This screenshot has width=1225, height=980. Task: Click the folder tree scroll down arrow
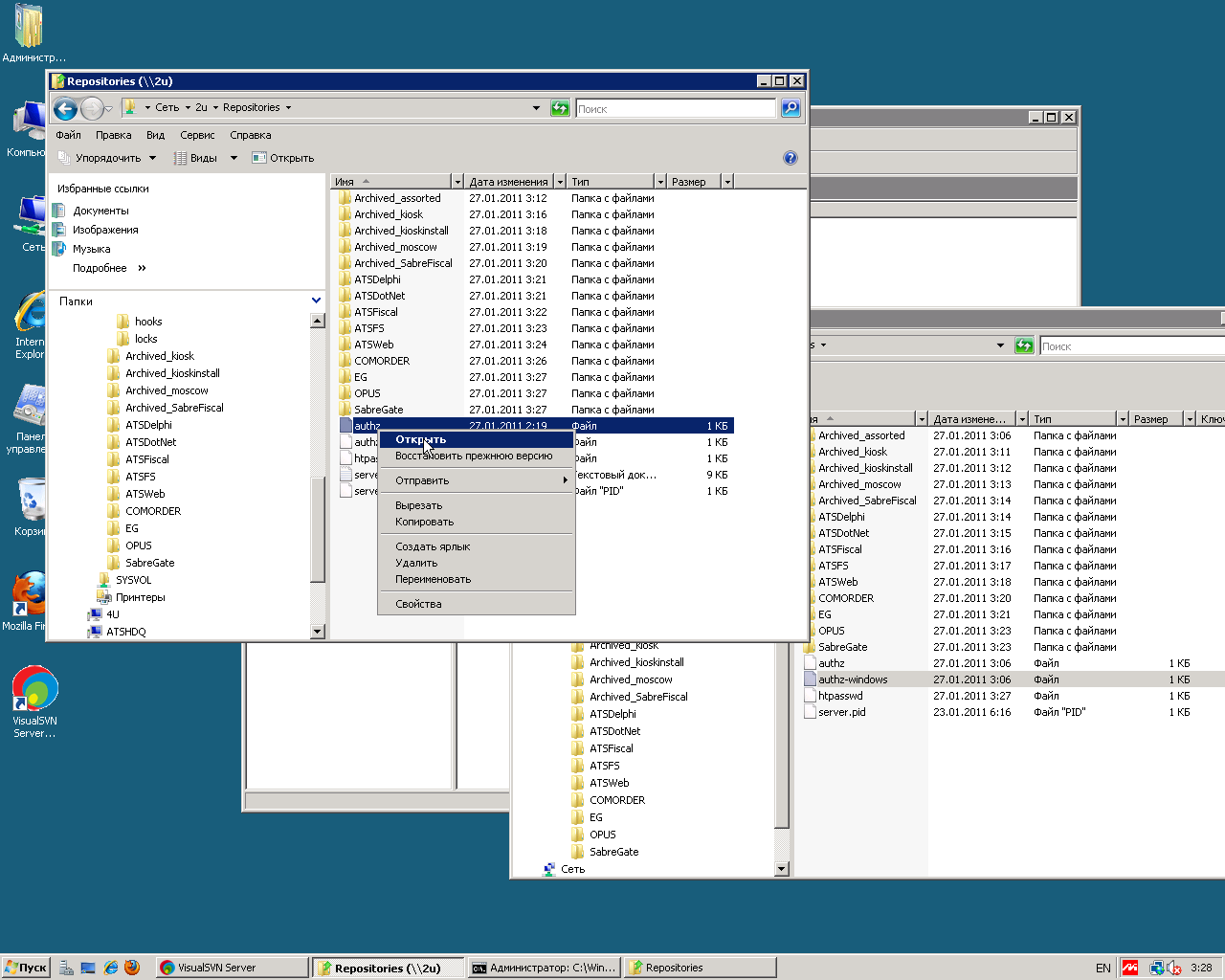click(x=318, y=632)
